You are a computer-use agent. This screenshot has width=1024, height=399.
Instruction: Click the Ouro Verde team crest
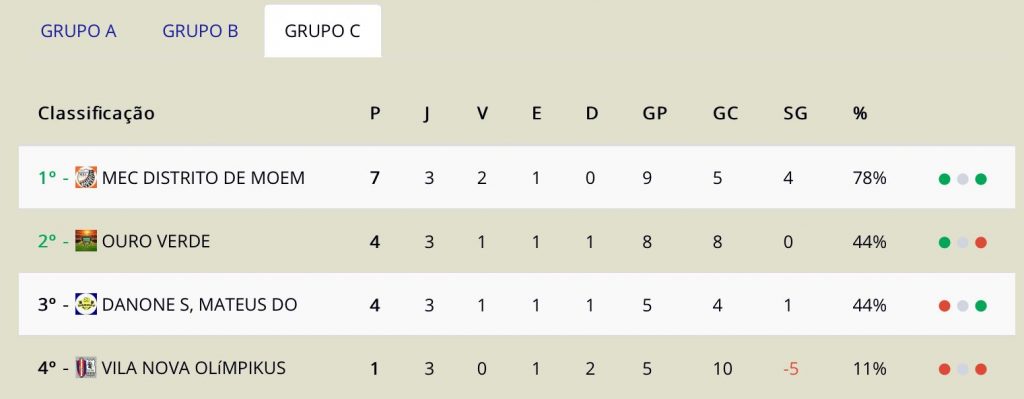(86, 241)
